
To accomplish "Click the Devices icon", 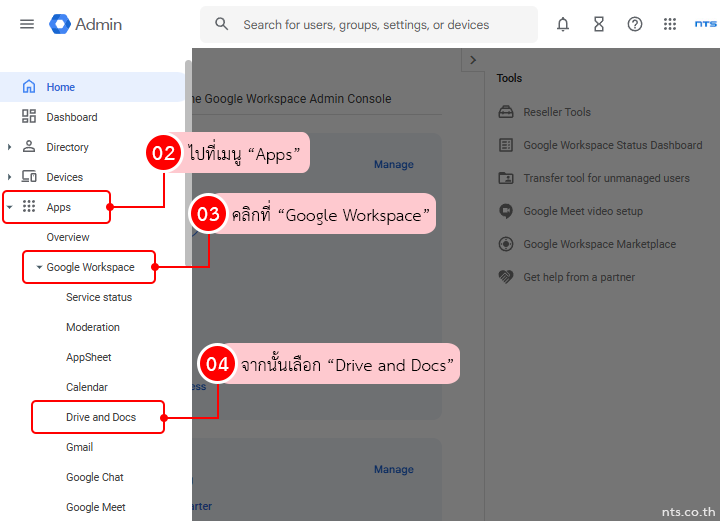I will [29, 176].
